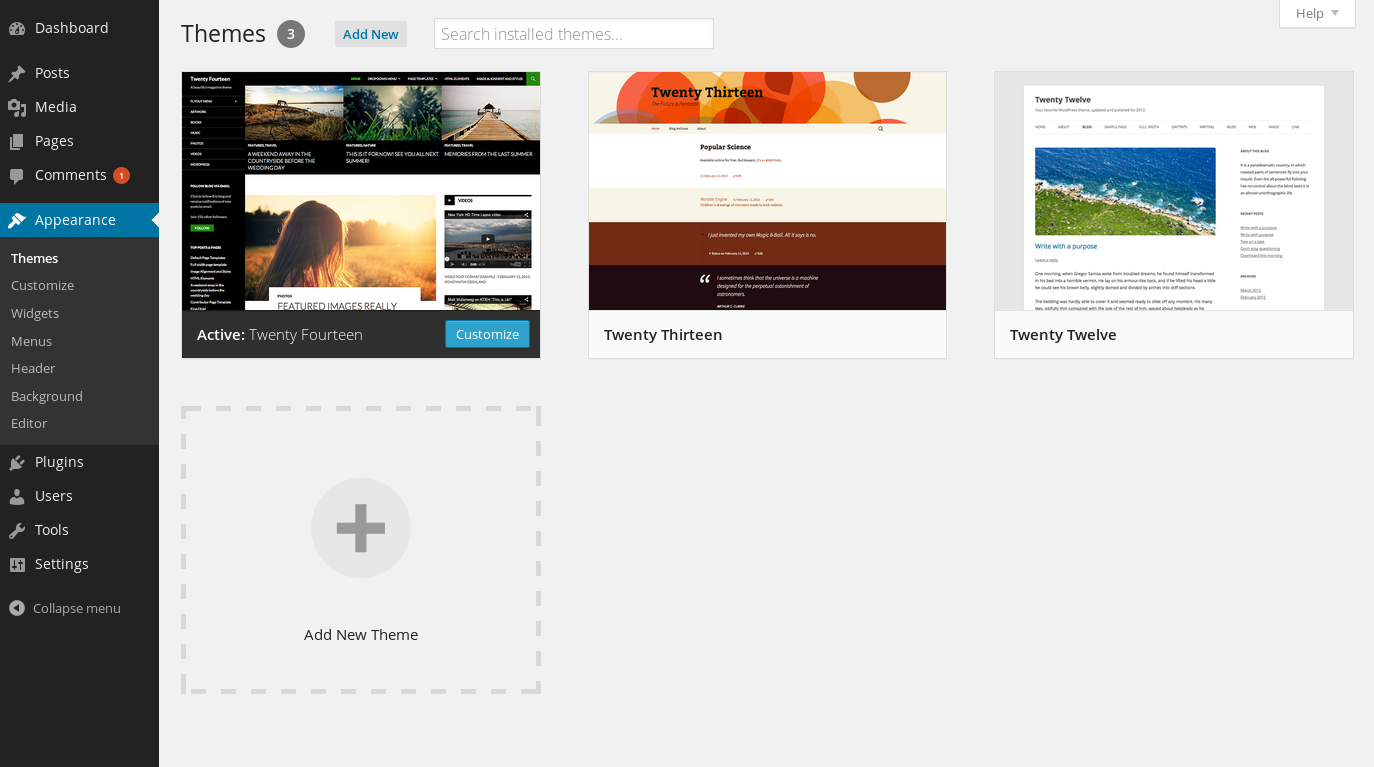Click the installed themes count badge

[291, 34]
